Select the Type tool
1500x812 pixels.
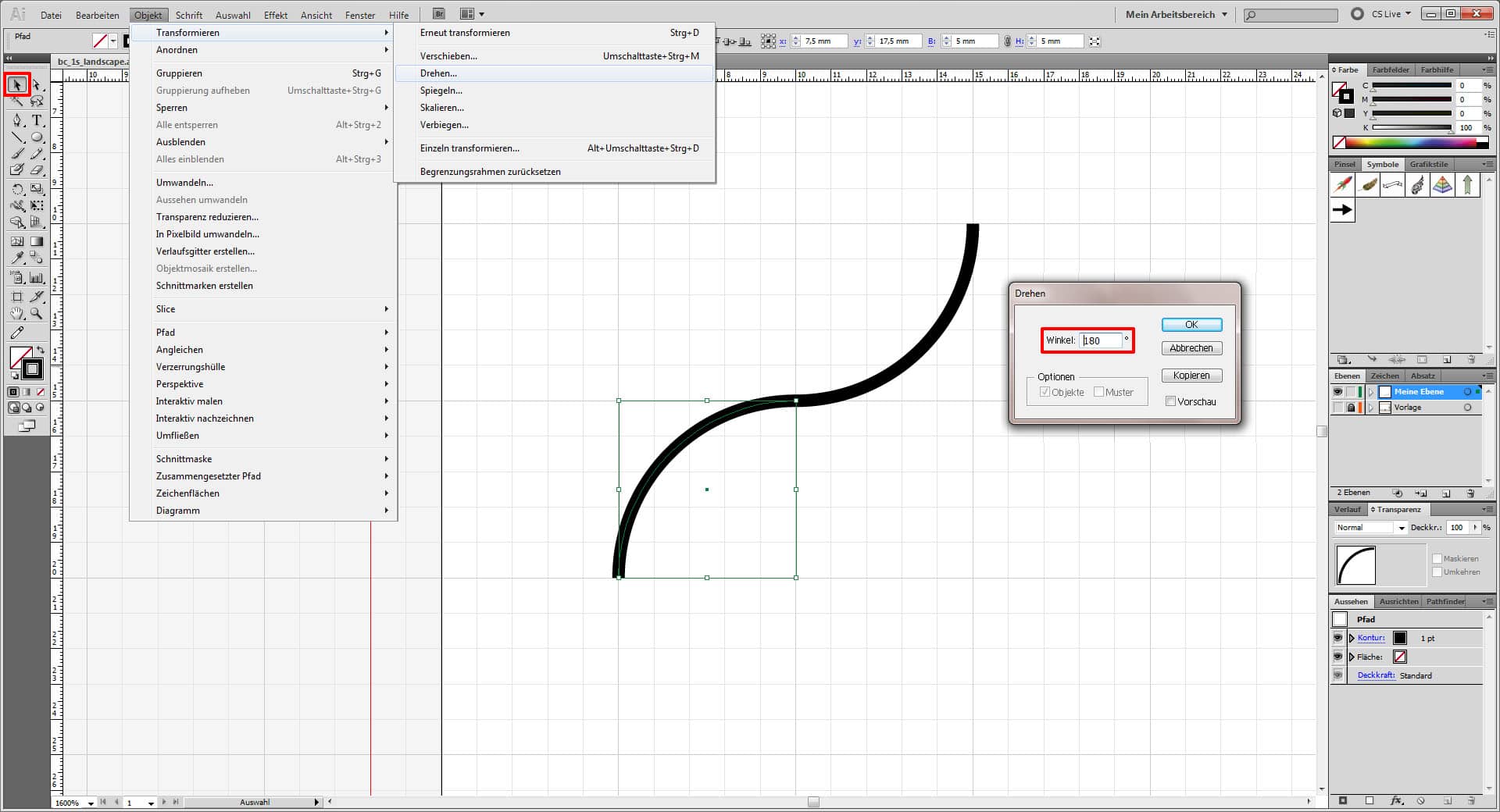point(36,122)
